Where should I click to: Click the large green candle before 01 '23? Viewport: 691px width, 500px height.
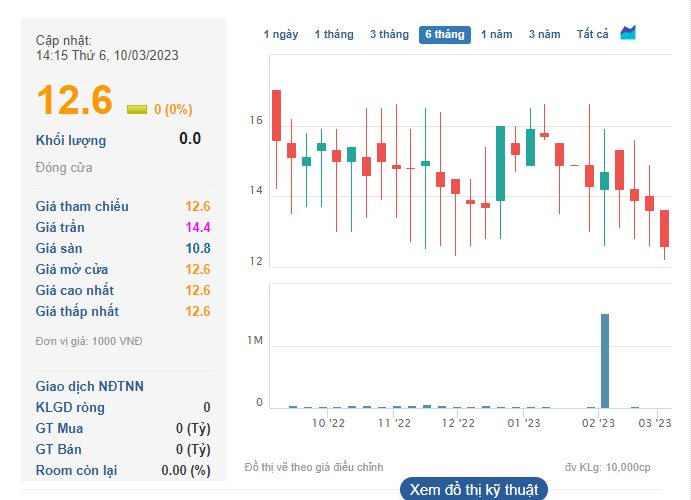(500, 163)
